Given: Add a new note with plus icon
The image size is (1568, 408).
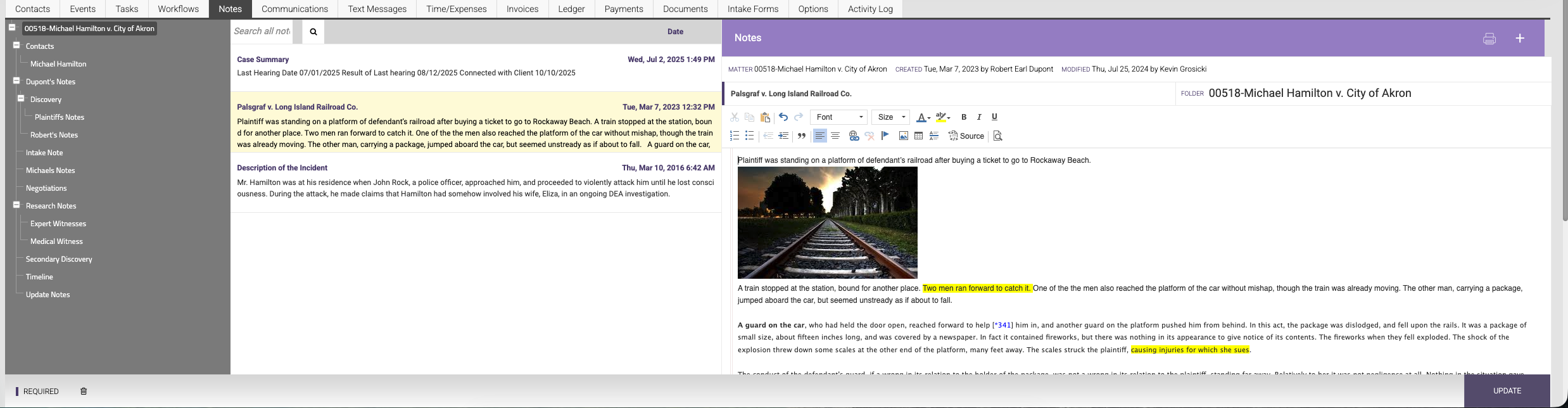Looking at the screenshot, I should pos(1520,39).
